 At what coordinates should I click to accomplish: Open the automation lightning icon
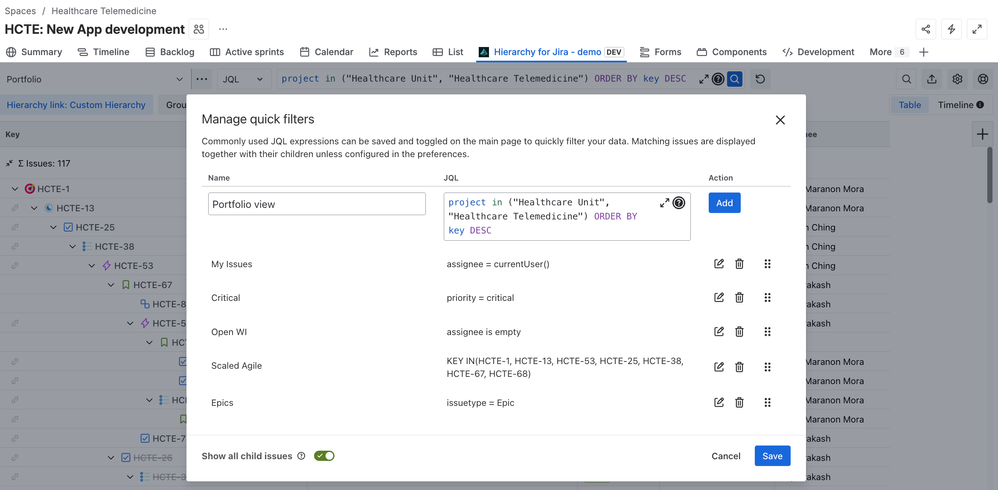pyautogui.click(x=951, y=29)
